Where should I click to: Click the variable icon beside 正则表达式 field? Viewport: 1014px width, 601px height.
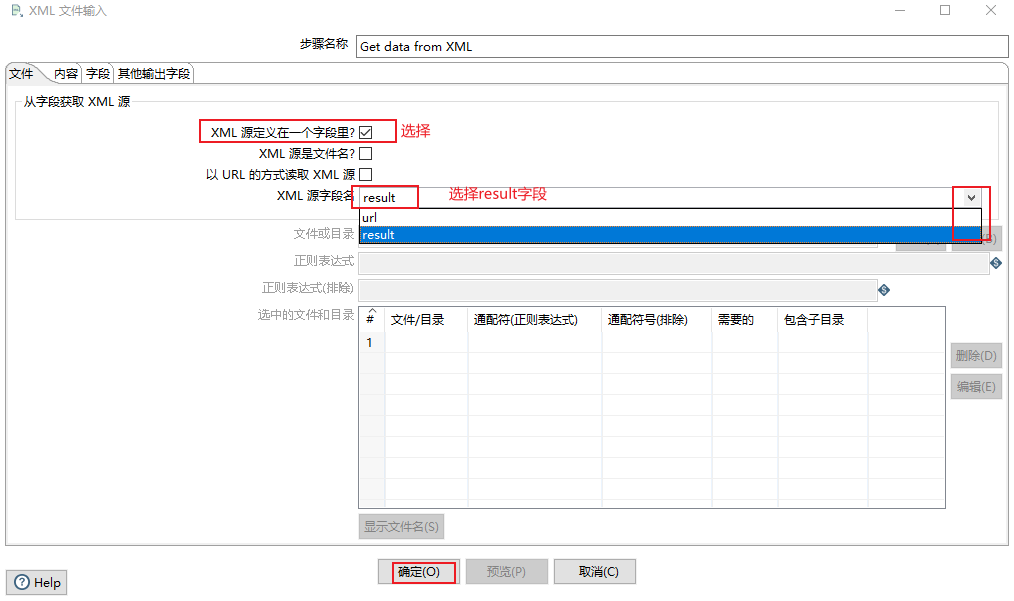pyautogui.click(x=996, y=263)
